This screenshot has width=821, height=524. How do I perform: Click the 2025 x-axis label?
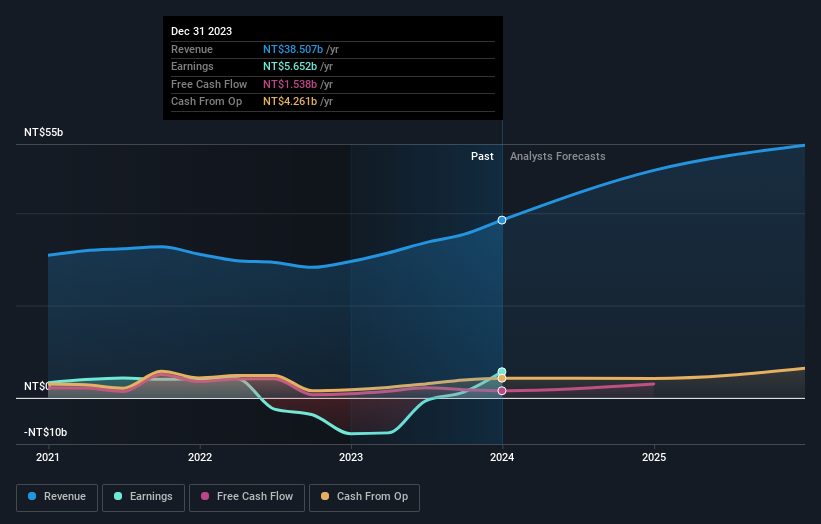[x=654, y=458]
